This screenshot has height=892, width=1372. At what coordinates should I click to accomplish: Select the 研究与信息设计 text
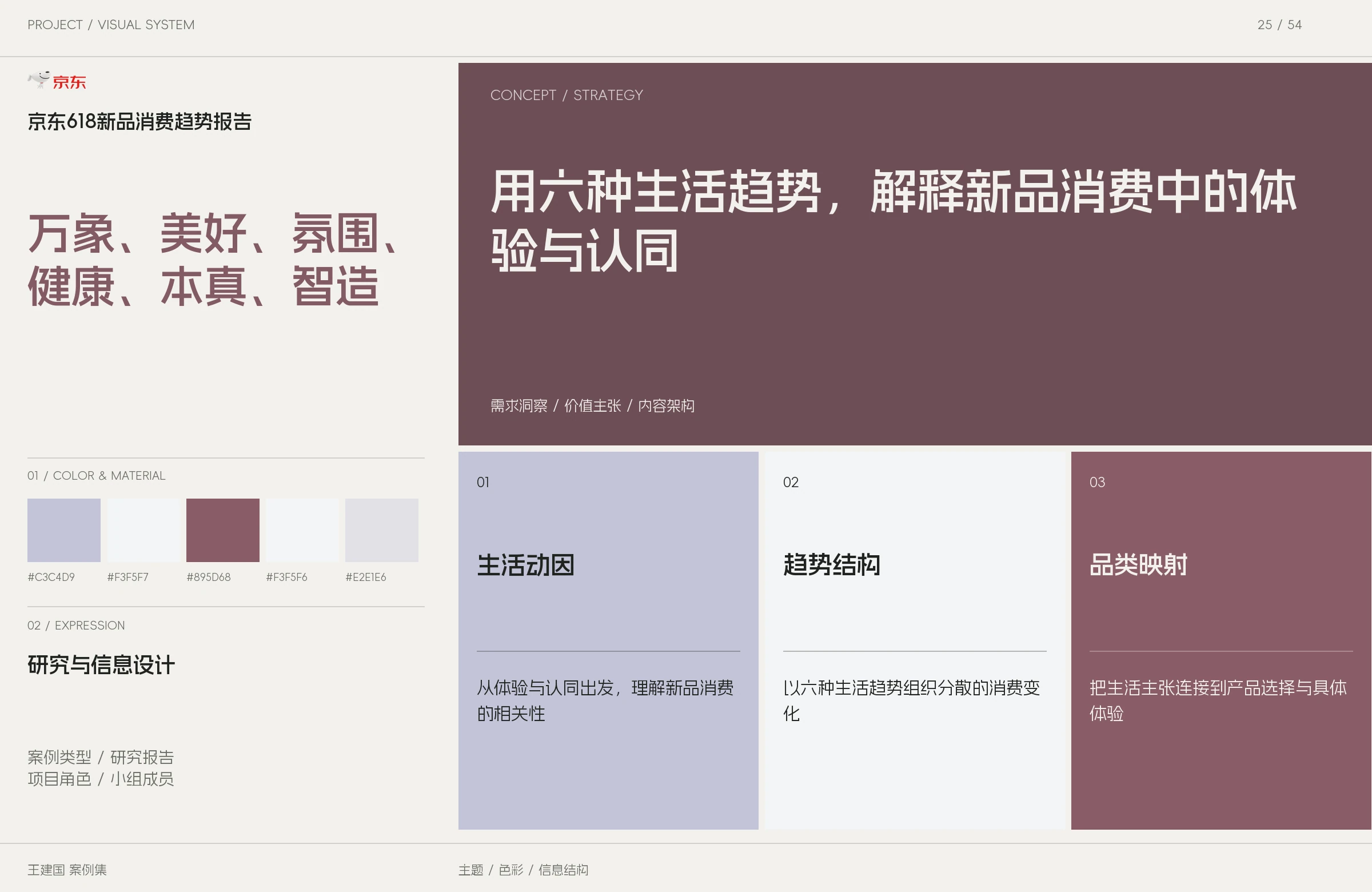point(101,665)
